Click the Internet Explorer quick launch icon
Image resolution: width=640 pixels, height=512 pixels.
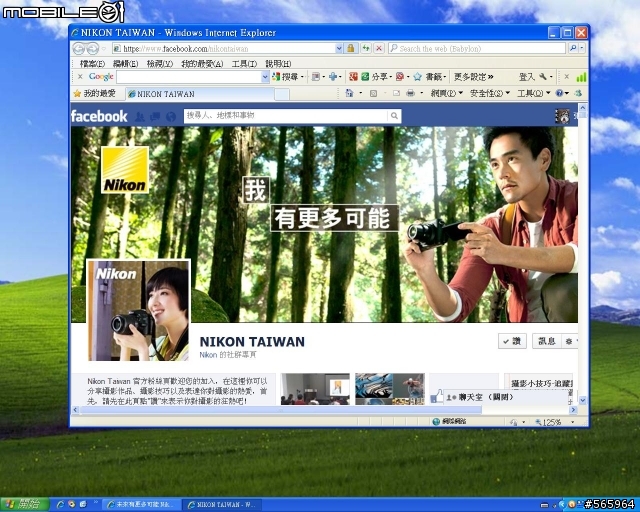point(60,505)
